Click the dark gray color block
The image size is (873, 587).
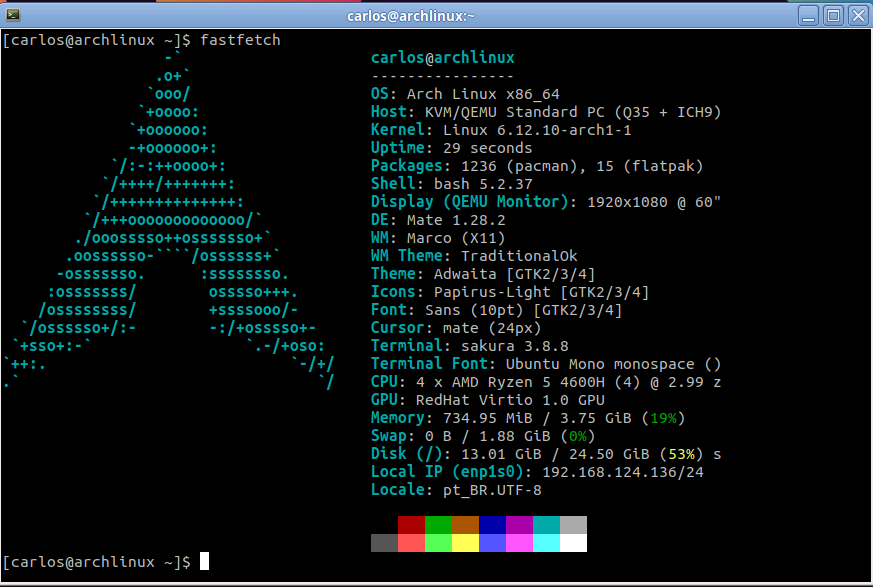pyautogui.click(x=385, y=543)
